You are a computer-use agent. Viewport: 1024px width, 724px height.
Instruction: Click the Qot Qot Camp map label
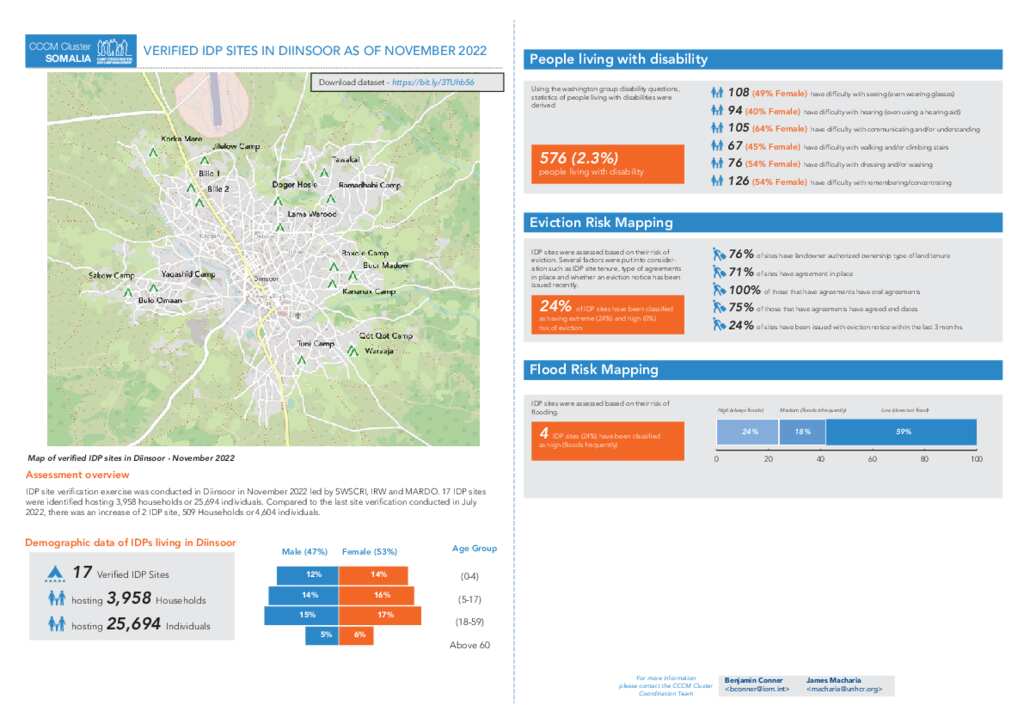[x=386, y=336]
